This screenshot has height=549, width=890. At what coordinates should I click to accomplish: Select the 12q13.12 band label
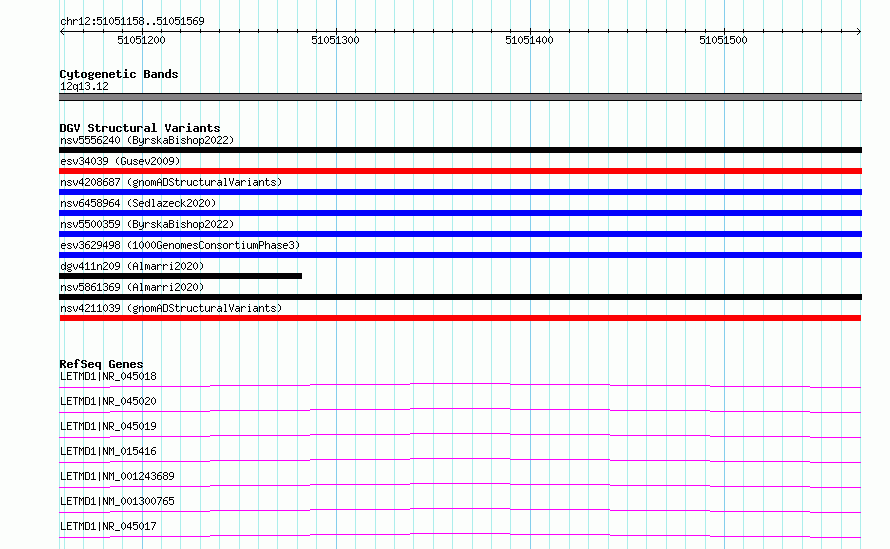coord(84,86)
